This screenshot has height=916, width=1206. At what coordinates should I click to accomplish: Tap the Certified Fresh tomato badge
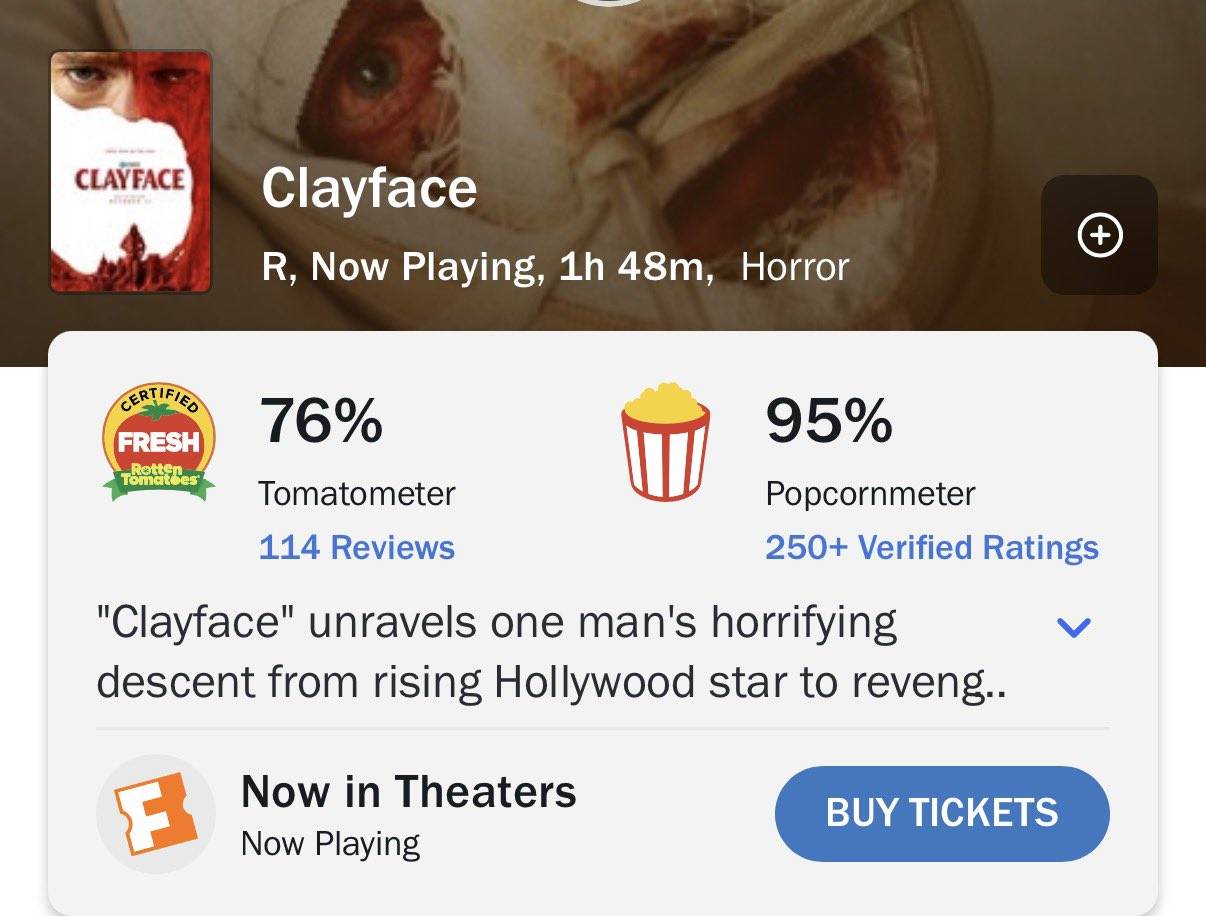point(159,442)
